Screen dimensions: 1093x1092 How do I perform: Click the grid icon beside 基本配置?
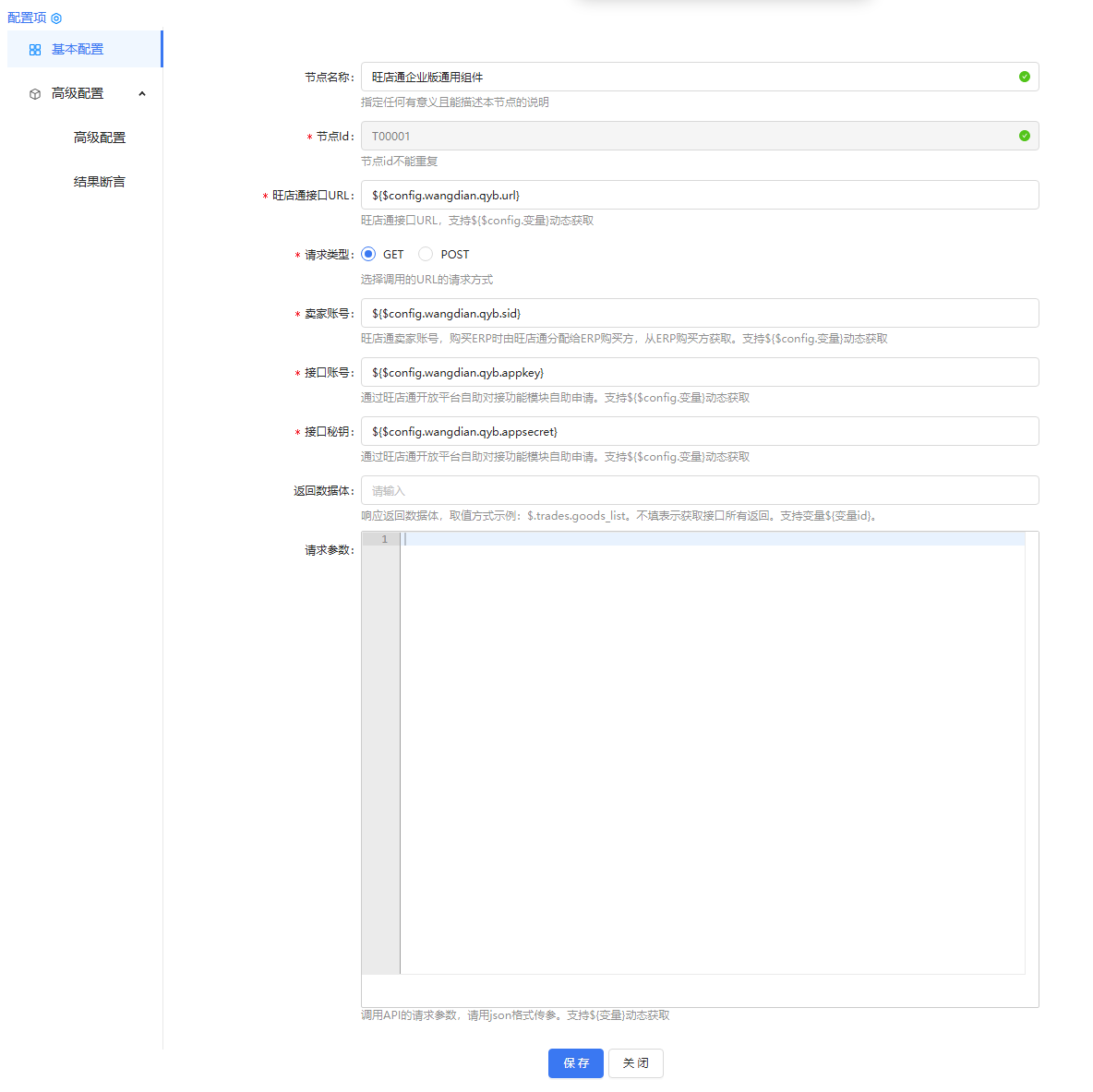[x=34, y=49]
